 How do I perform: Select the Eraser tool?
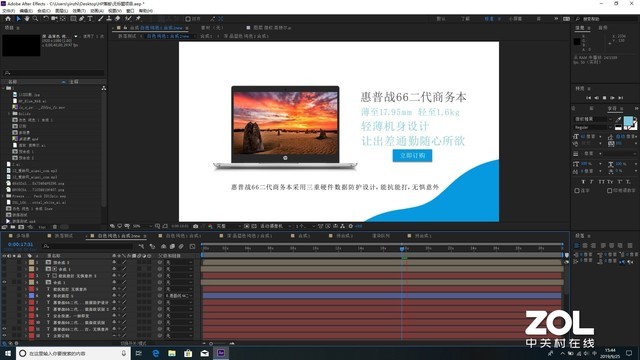tap(118, 19)
